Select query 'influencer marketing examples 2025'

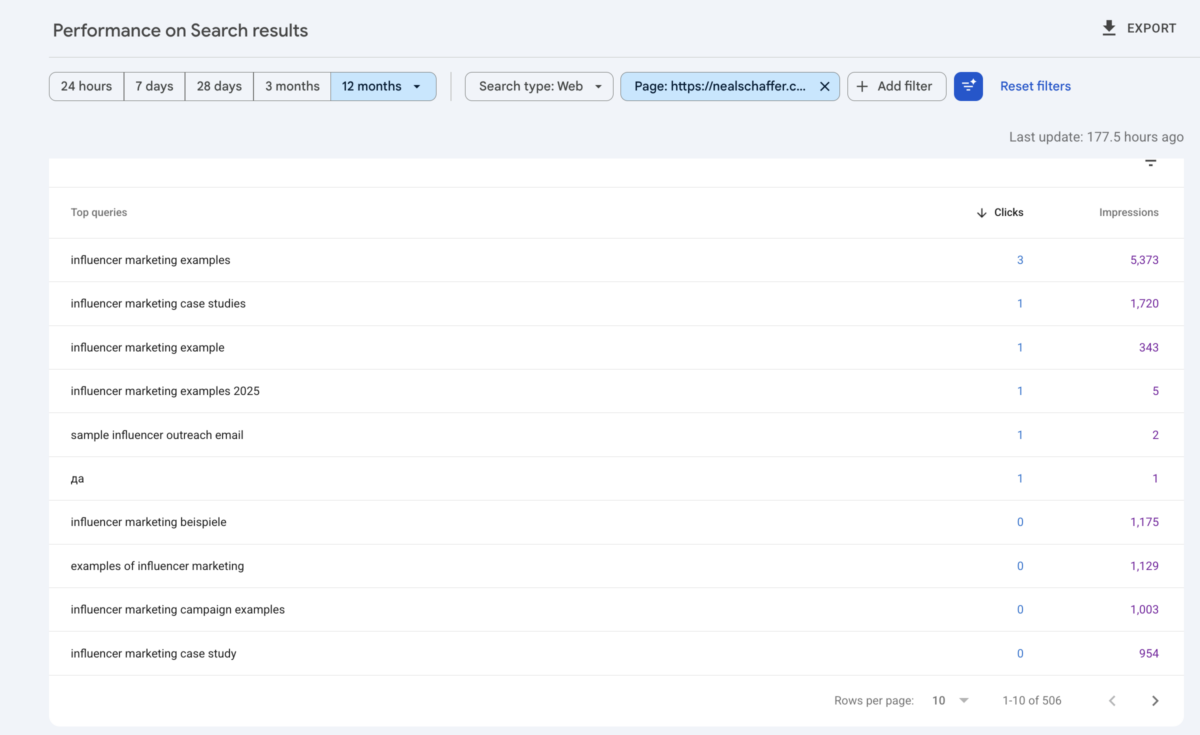(165, 391)
